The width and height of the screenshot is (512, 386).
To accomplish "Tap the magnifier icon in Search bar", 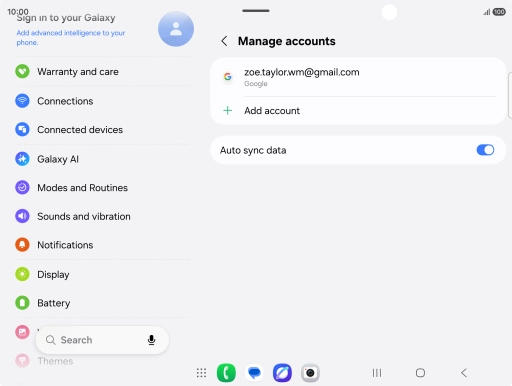I will point(51,340).
